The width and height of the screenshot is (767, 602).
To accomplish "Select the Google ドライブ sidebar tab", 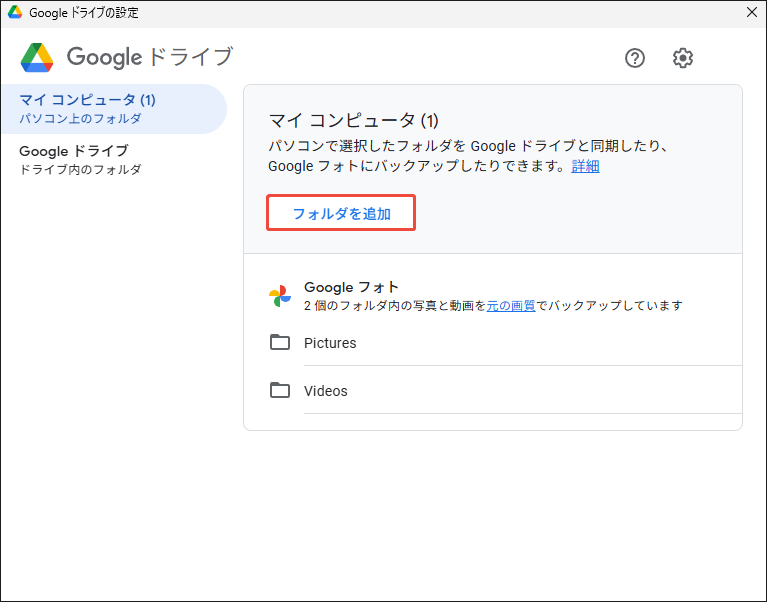I will point(113,159).
